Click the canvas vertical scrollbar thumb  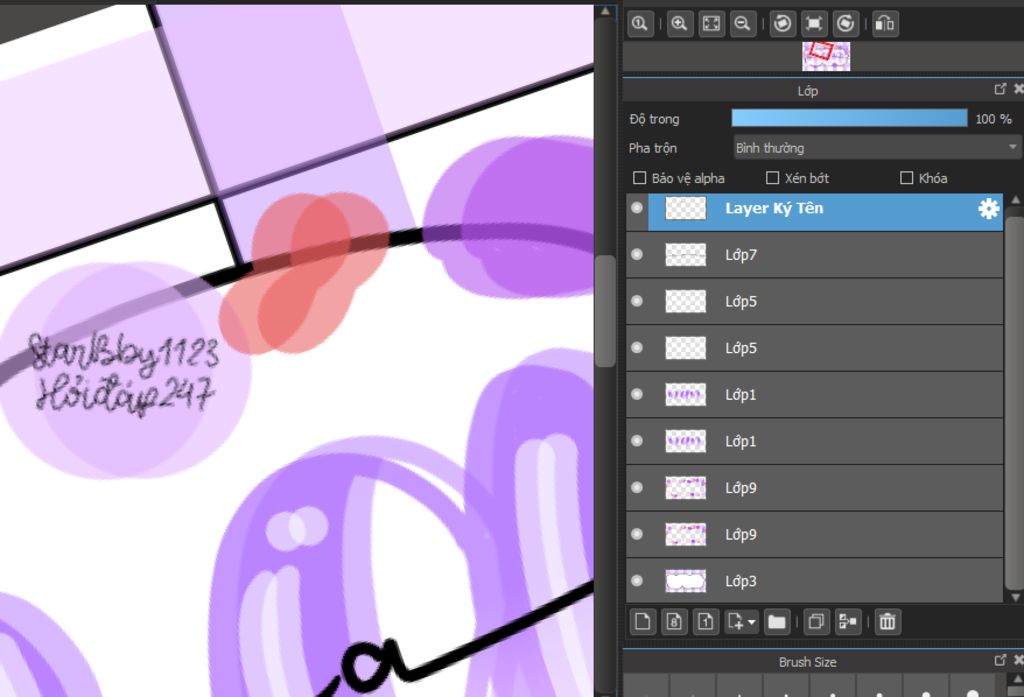(x=605, y=311)
